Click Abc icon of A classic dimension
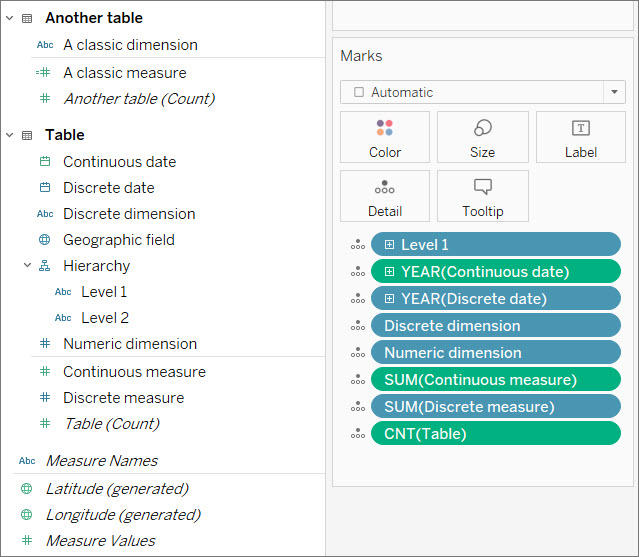This screenshot has width=639, height=557. tap(45, 45)
